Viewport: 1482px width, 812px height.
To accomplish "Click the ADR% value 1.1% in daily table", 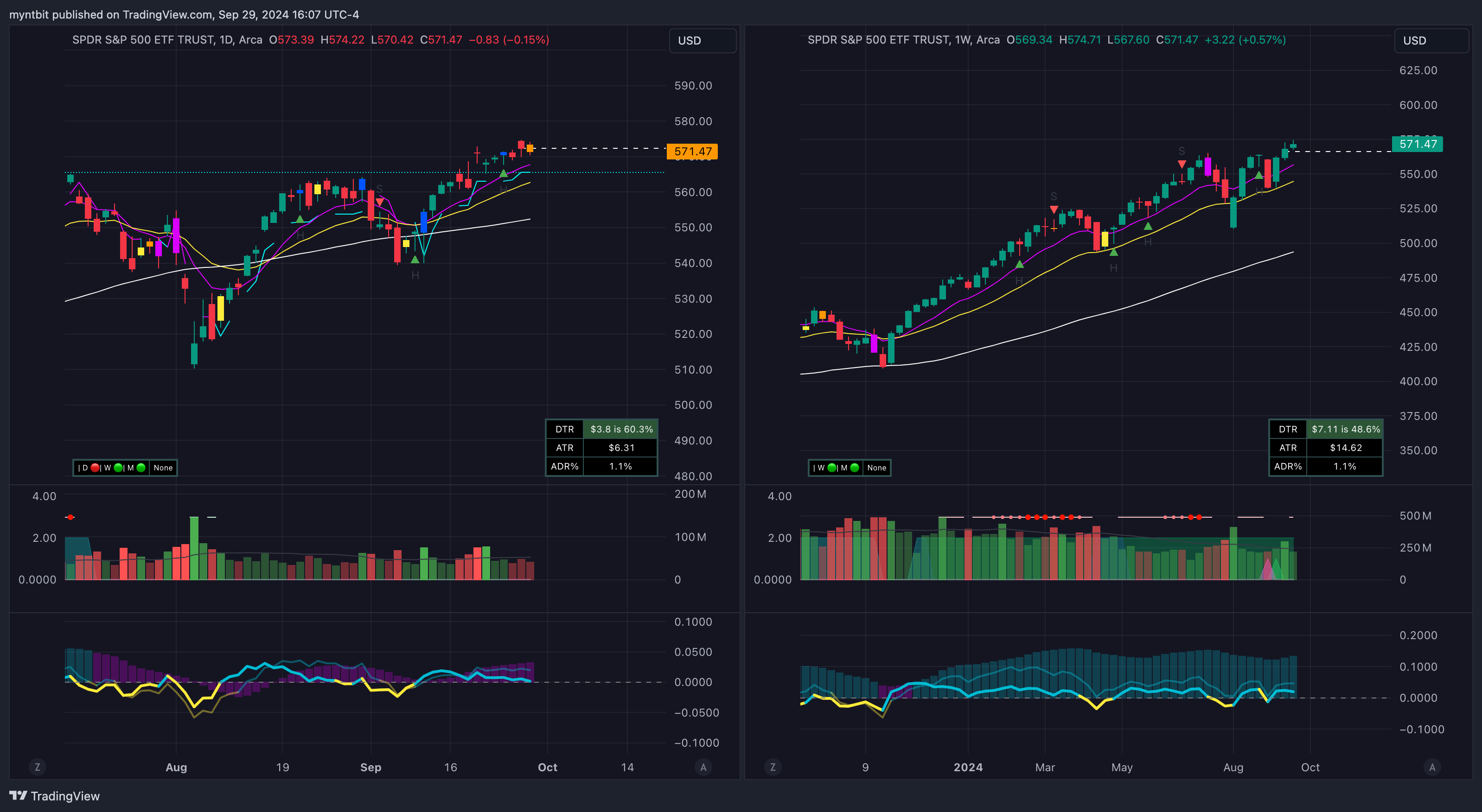I will click(621, 466).
